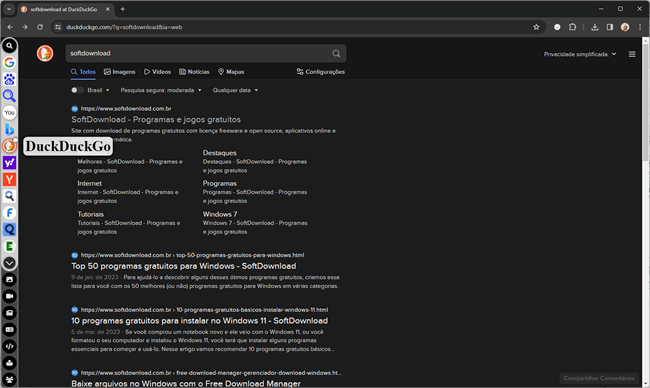Open the Chrome profile avatar
The image size is (650, 388).
pos(625,27)
